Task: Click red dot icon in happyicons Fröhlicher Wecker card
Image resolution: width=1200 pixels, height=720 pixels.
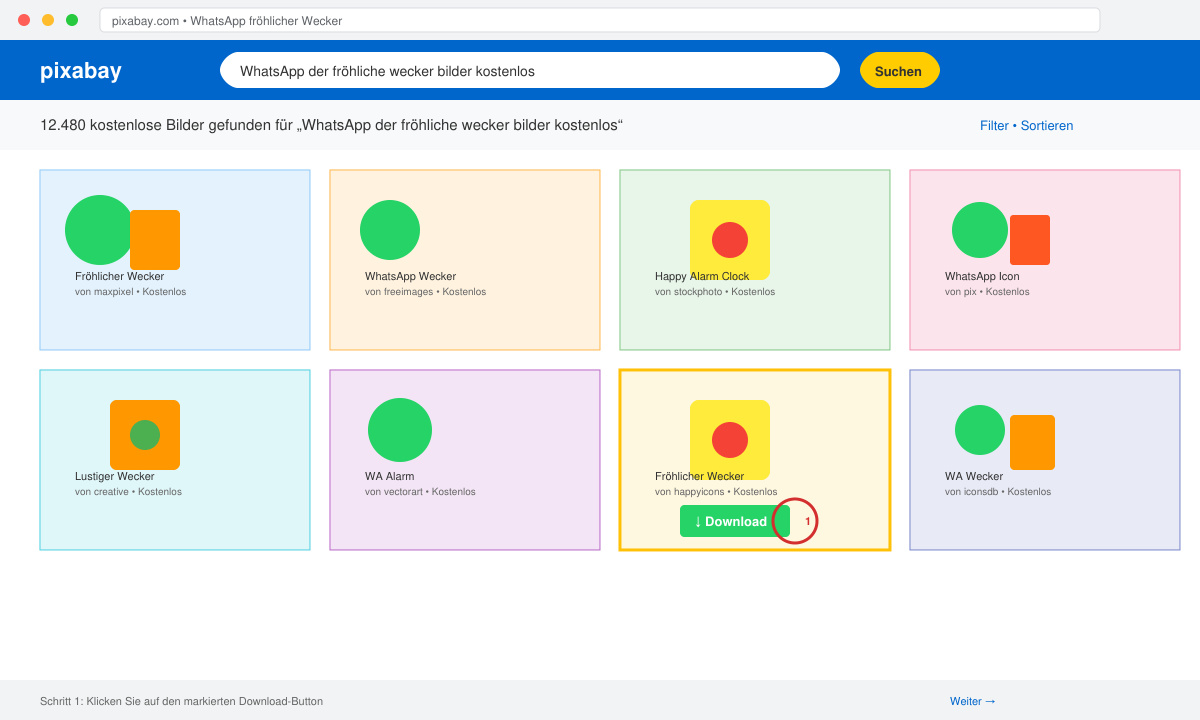Action: 730,440
